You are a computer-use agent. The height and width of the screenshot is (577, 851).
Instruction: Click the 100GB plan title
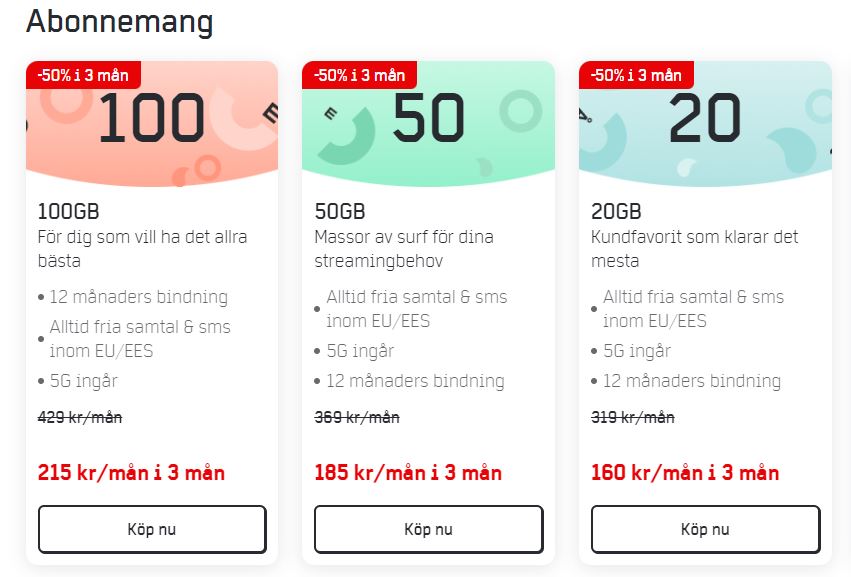(68, 212)
